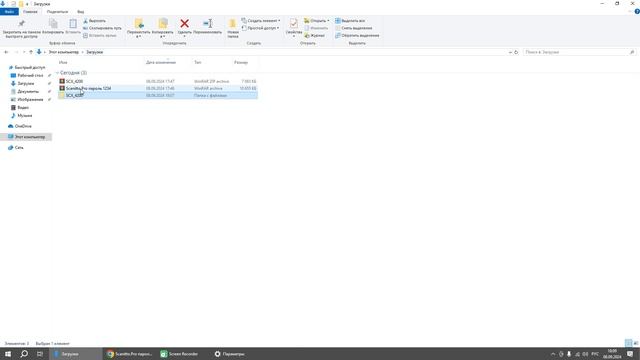Open the File (Файл) tab
The width and height of the screenshot is (640, 360).
pyautogui.click(x=9, y=12)
